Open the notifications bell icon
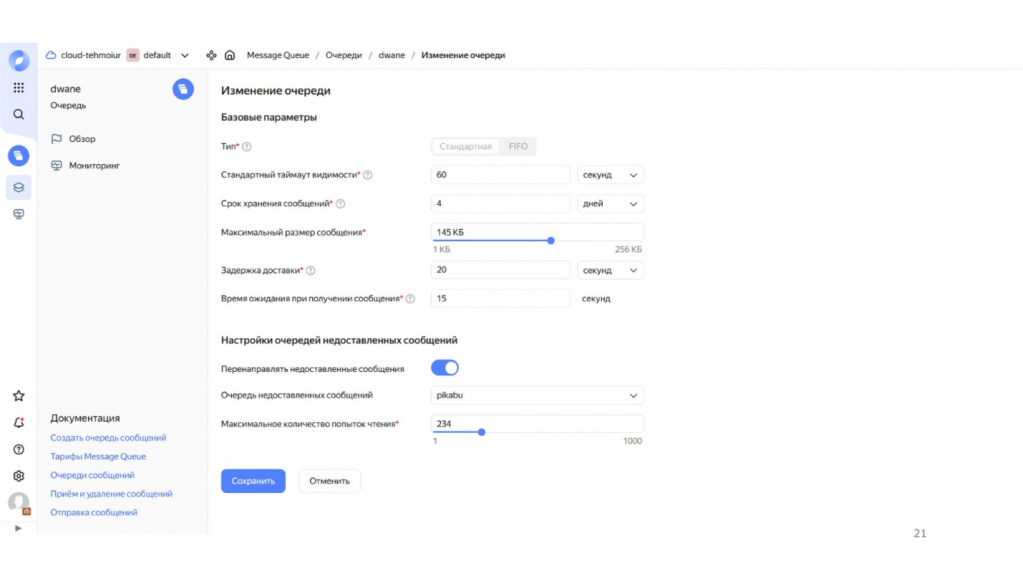This screenshot has height=576, width=1023. [x=18, y=423]
